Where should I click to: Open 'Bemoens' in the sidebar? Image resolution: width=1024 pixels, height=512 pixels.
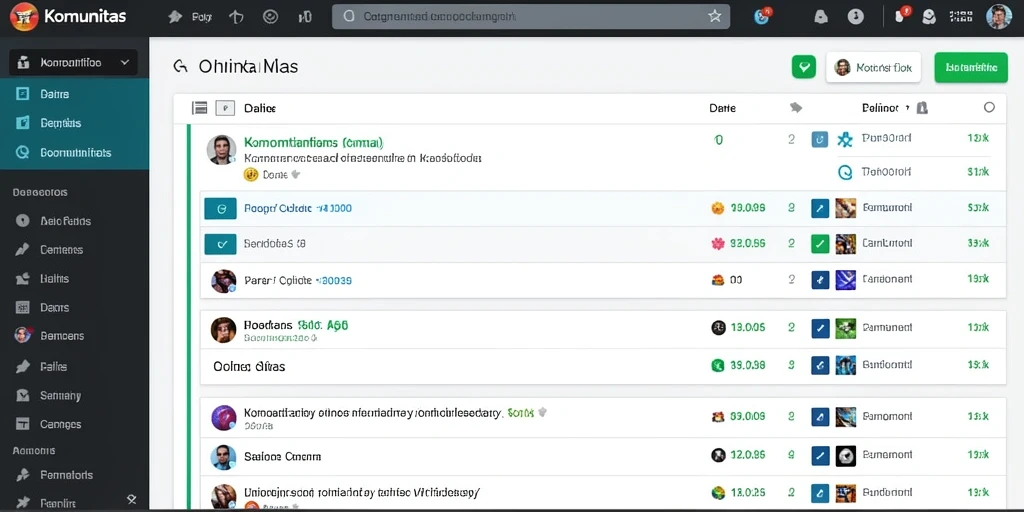pos(62,336)
